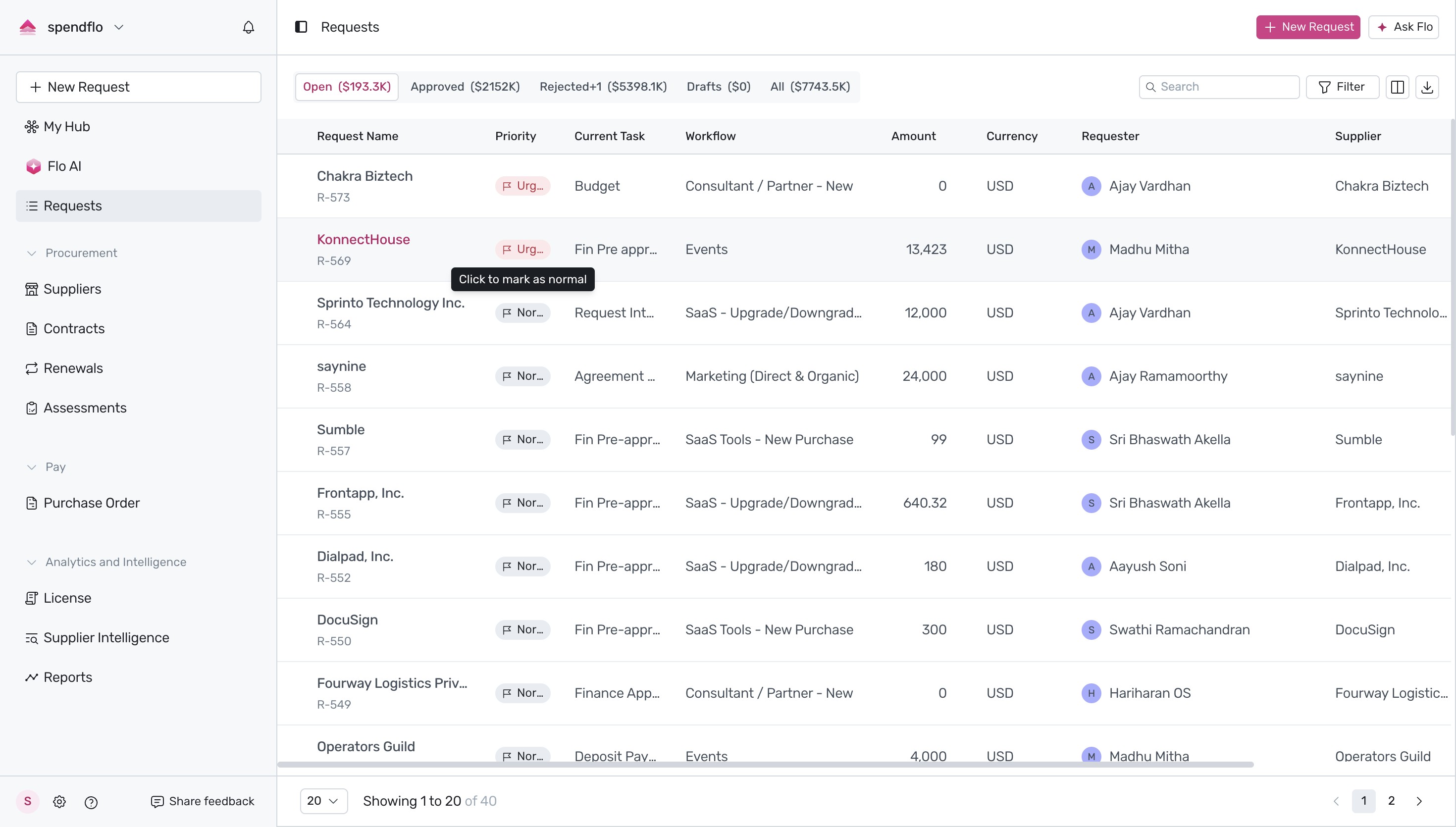This screenshot has width=1456, height=827.
Task: Go to previous page arrow
Action: (1336, 801)
